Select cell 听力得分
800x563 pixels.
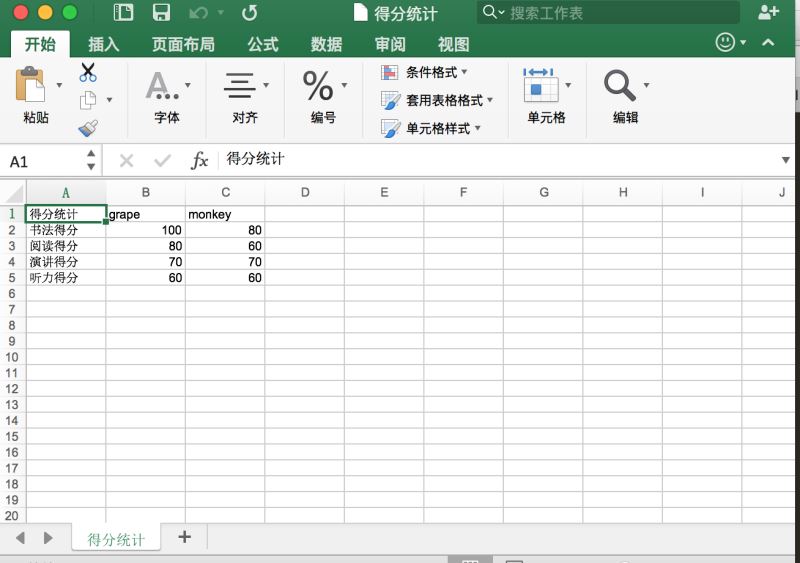pos(66,278)
